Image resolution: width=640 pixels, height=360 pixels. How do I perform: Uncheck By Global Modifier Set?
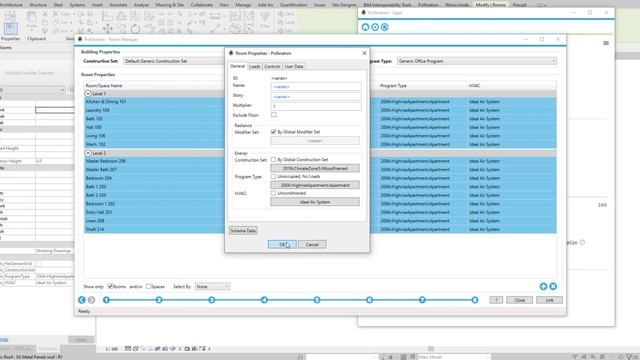(273, 132)
